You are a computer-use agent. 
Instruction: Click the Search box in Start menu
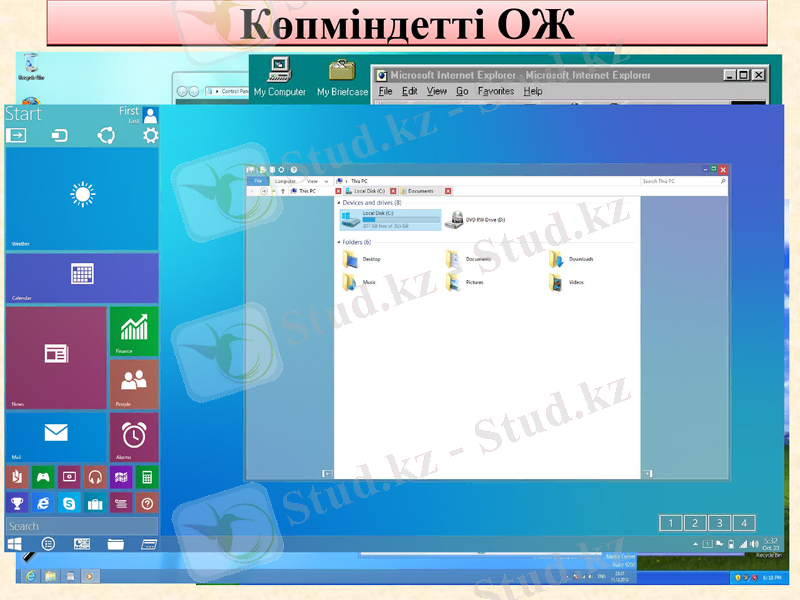click(82, 526)
